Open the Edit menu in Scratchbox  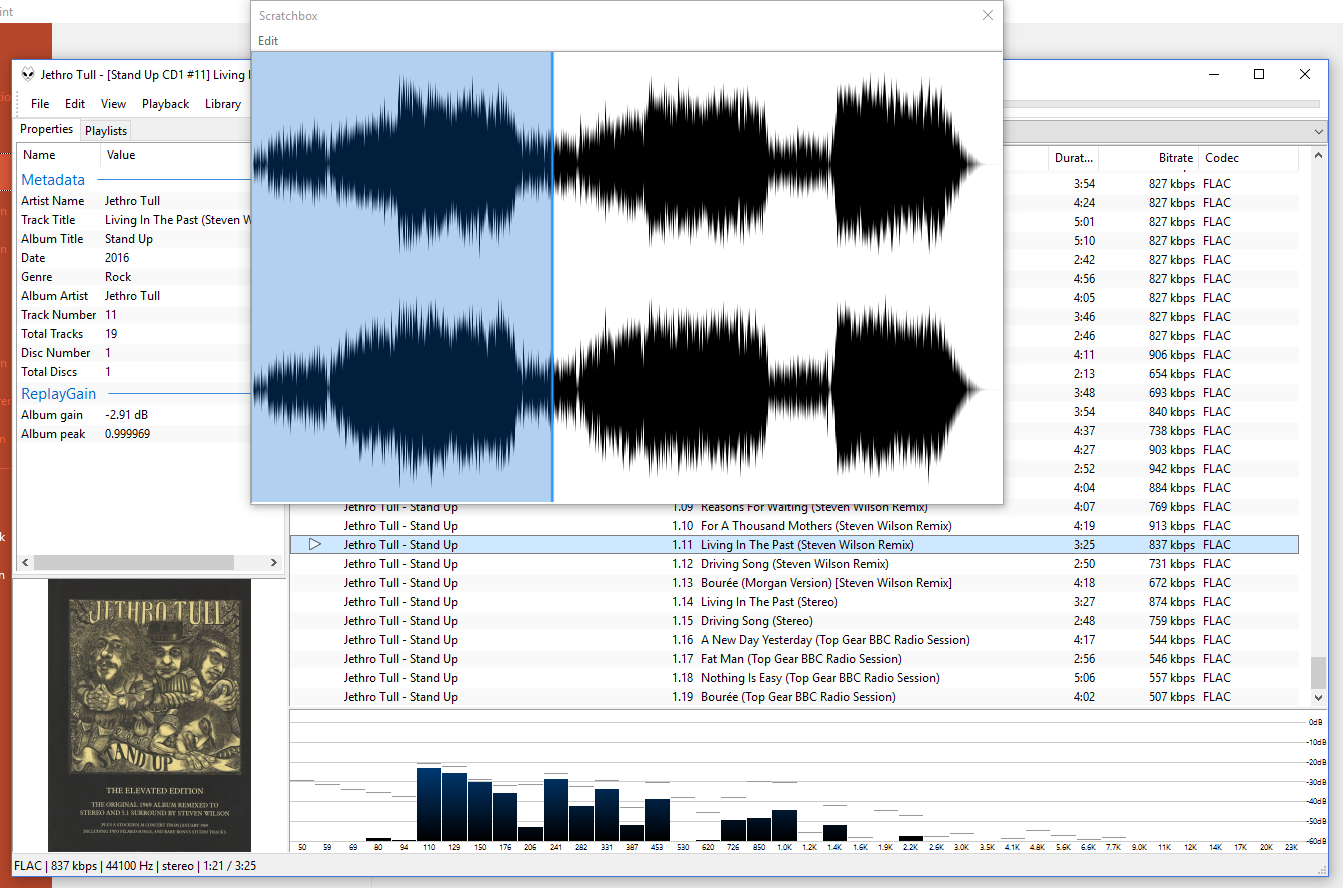point(268,41)
